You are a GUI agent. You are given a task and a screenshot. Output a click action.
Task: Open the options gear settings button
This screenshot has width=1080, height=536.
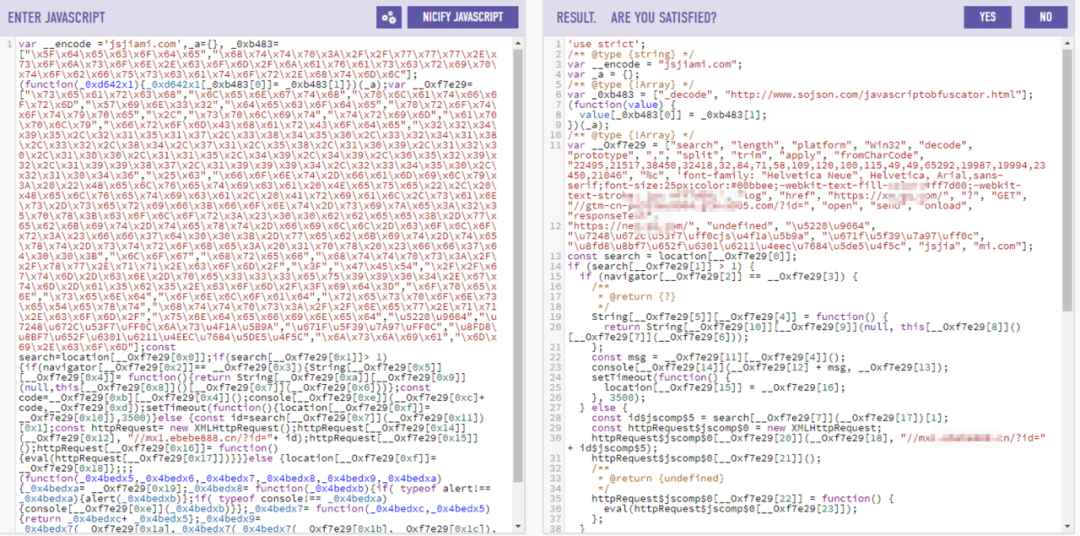(389, 17)
